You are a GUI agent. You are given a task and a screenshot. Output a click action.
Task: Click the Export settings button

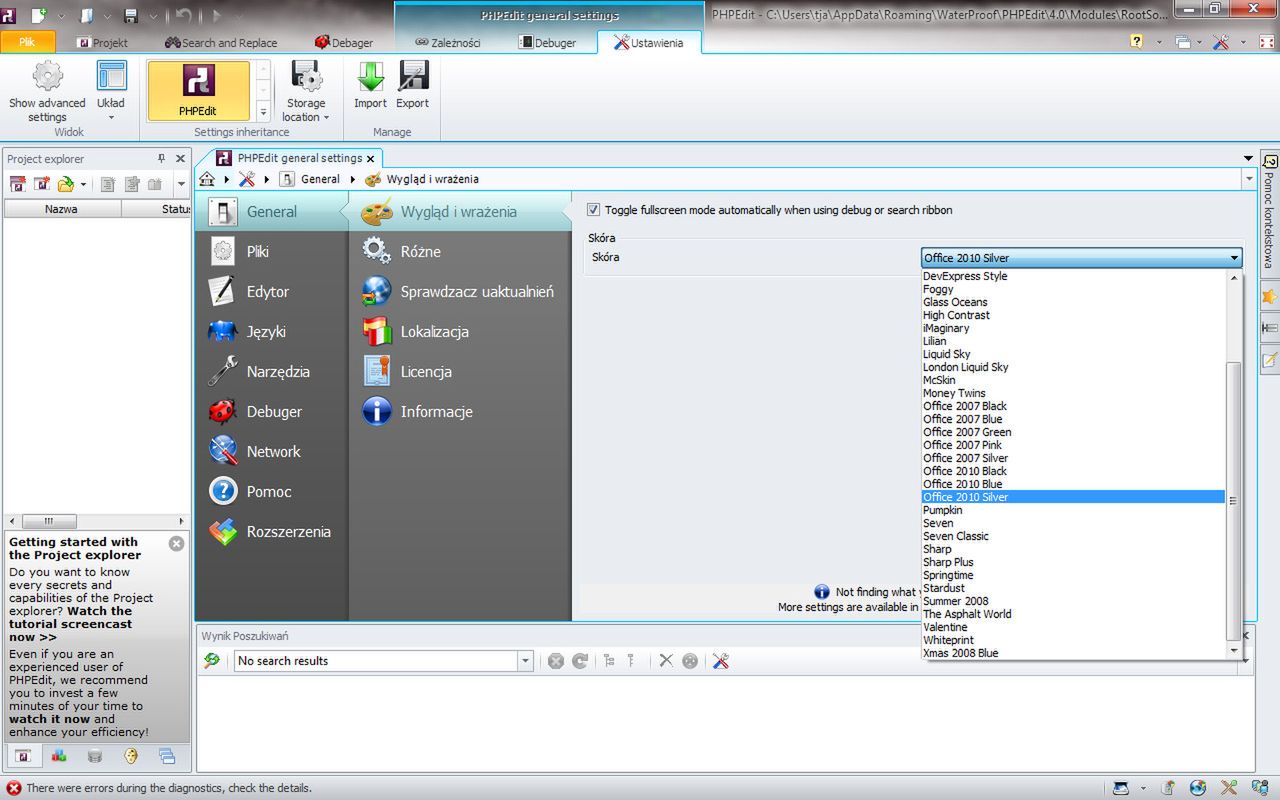pyautogui.click(x=412, y=86)
